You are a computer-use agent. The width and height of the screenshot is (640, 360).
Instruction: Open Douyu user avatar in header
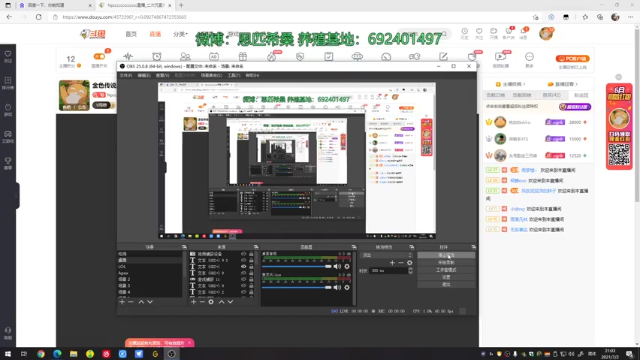click(546, 33)
